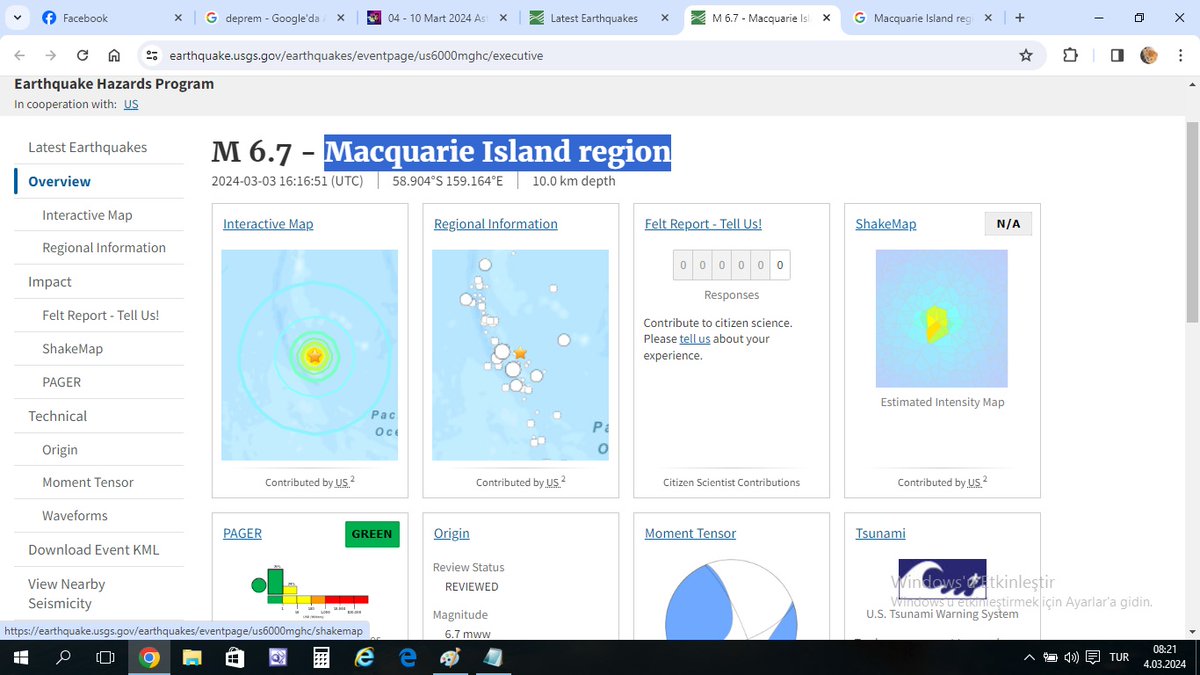This screenshot has height=675, width=1200.
Task: Open the Extensions puzzle icon
Action: [1070, 56]
